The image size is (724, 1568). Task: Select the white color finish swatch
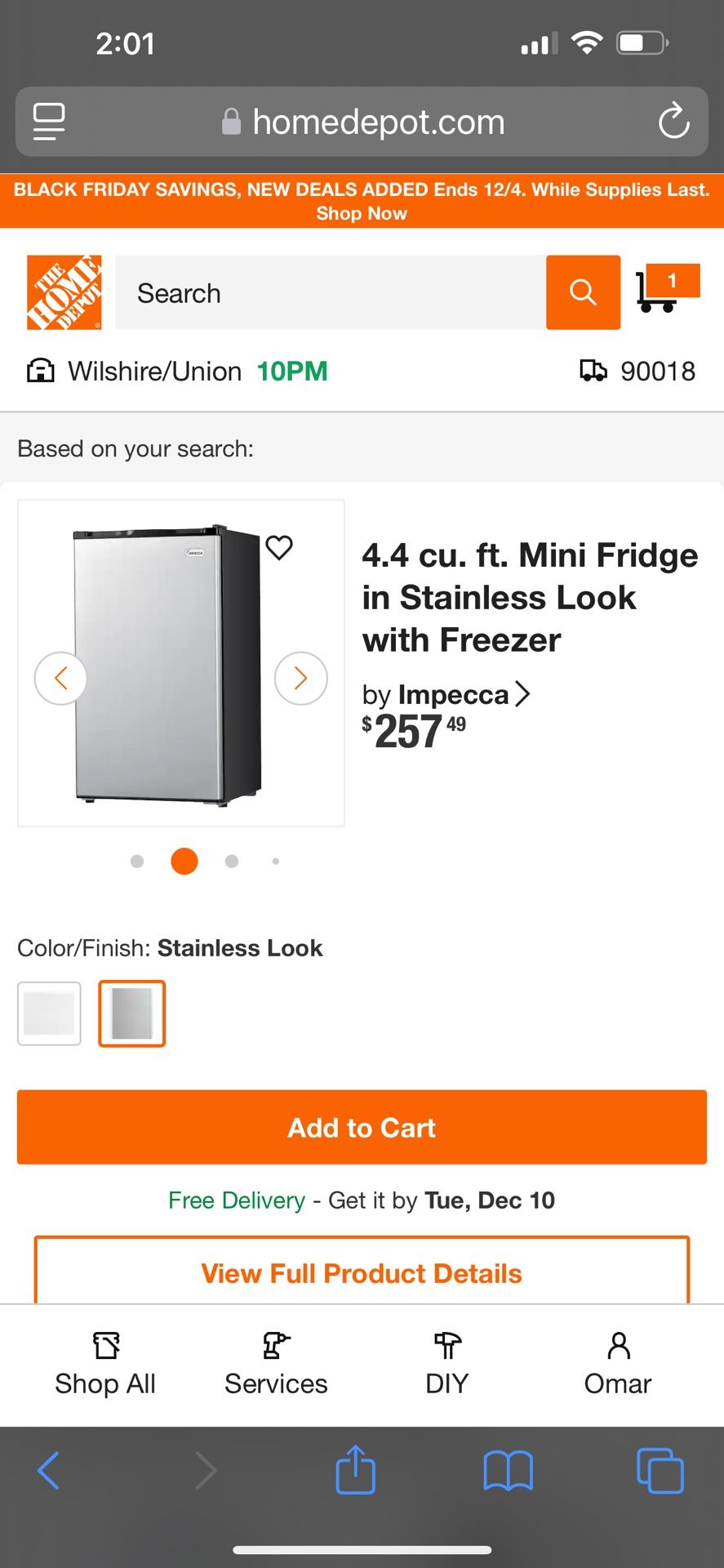(x=50, y=1013)
